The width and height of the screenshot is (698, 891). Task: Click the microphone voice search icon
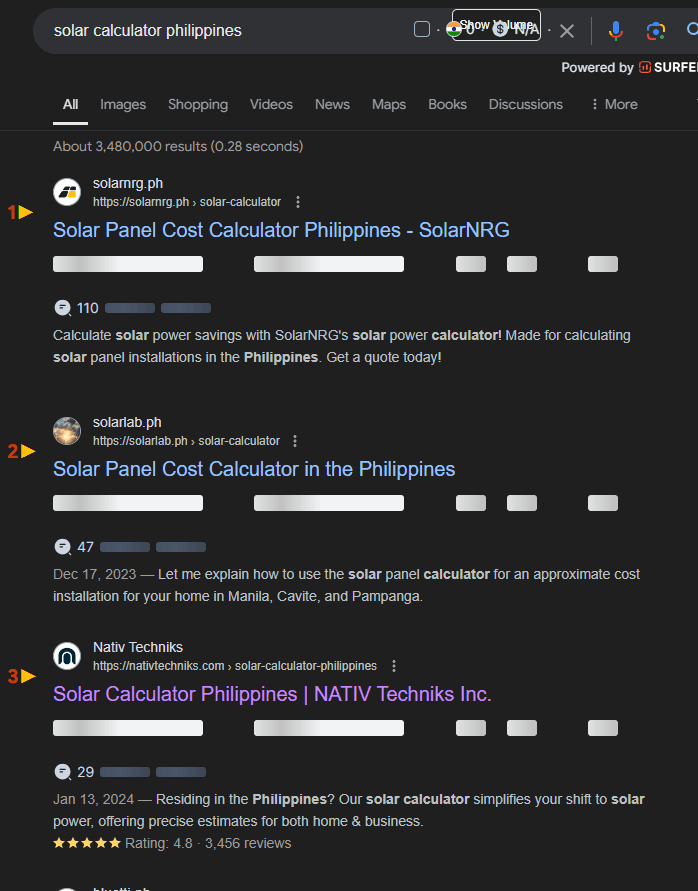tap(616, 31)
